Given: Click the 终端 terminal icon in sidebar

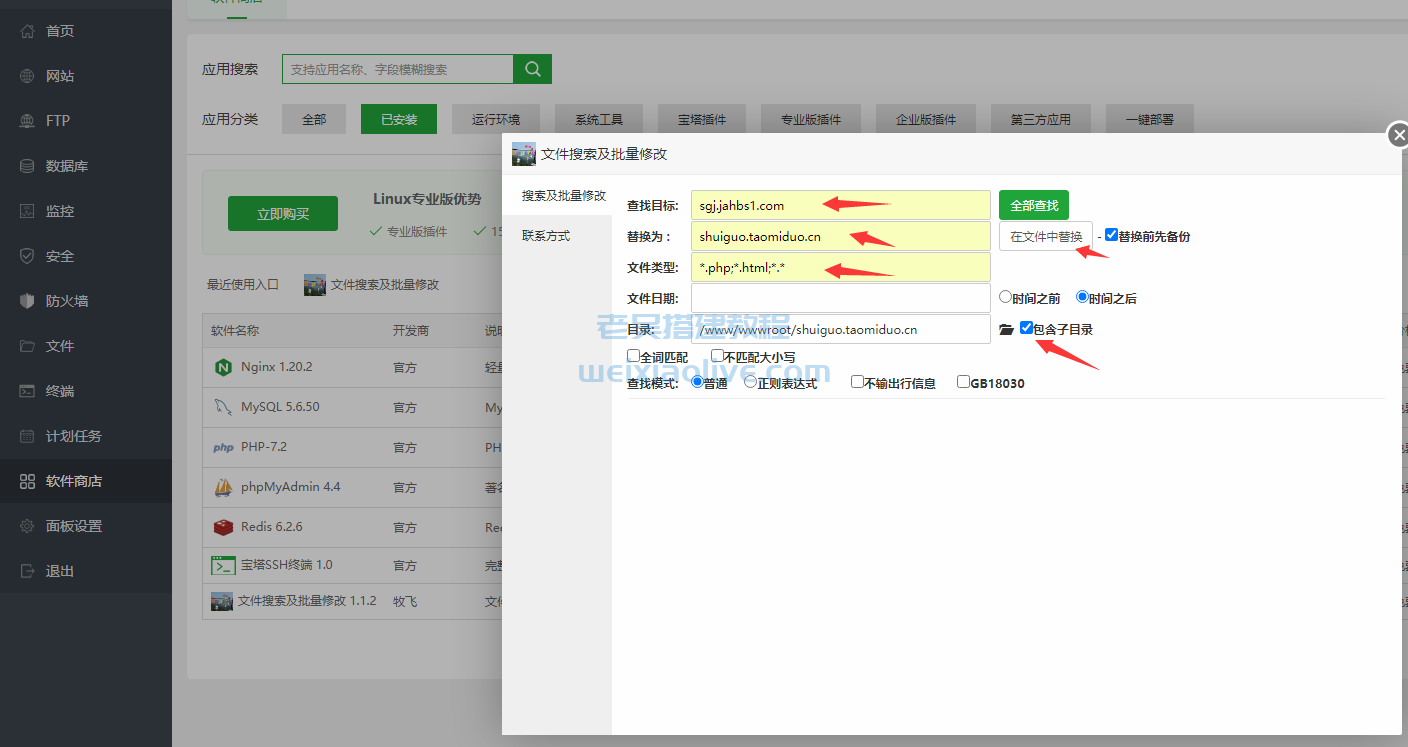Looking at the screenshot, I should [x=28, y=391].
